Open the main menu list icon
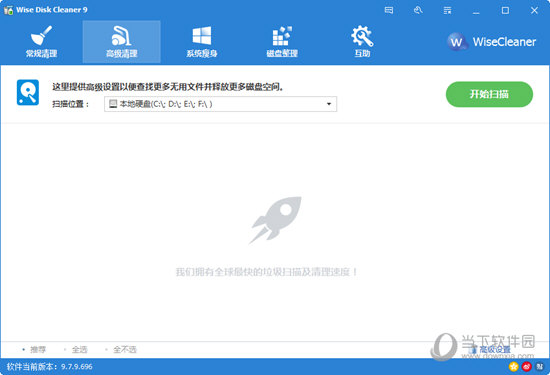The width and height of the screenshot is (550, 375). click(447, 10)
